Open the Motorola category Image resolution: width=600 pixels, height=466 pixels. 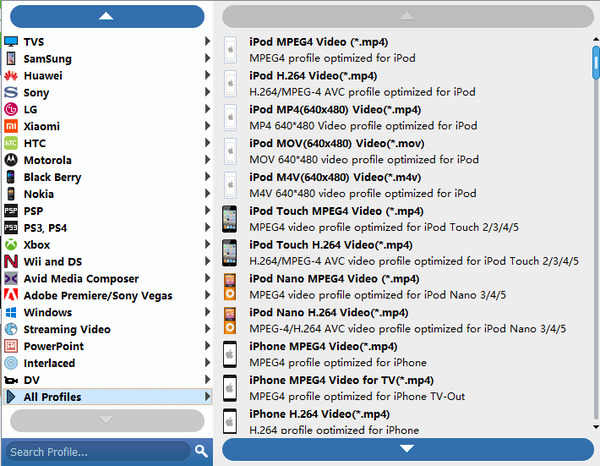click(x=48, y=160)
